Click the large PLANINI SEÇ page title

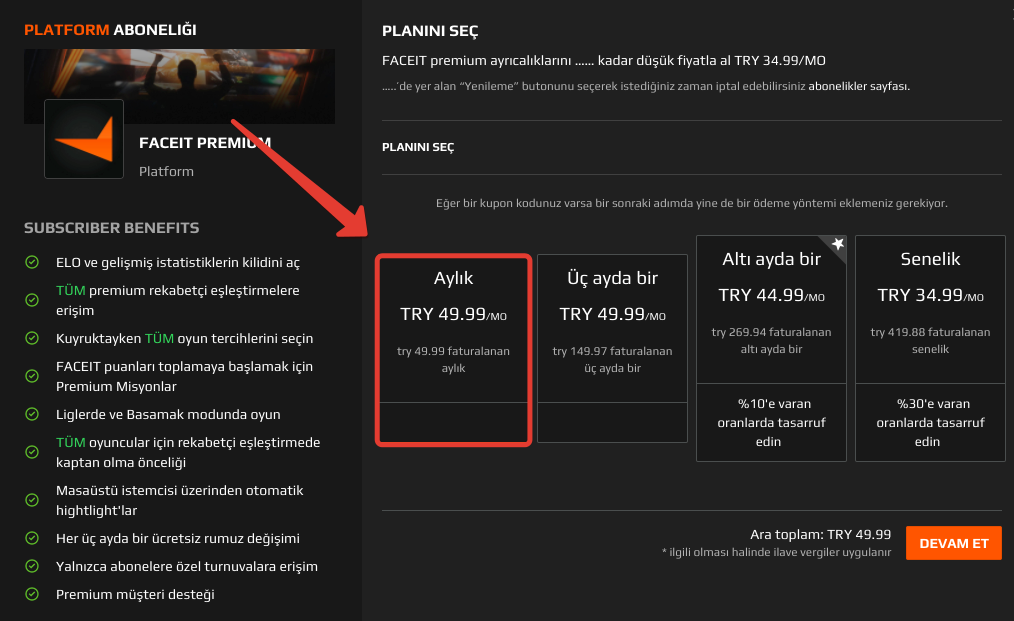(x=430, y=31)
